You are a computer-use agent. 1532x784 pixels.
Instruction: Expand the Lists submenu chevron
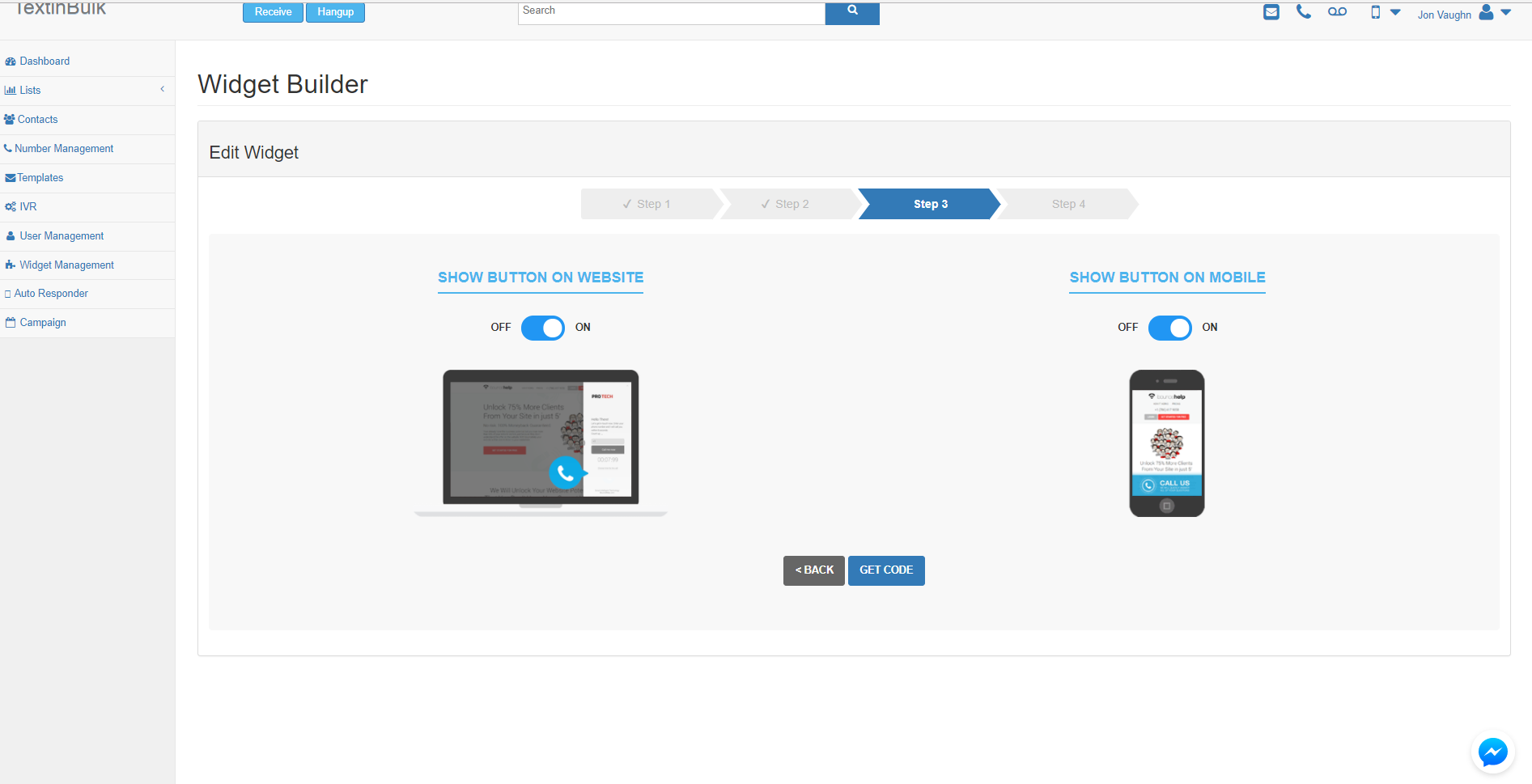click(x=163, y=90)
